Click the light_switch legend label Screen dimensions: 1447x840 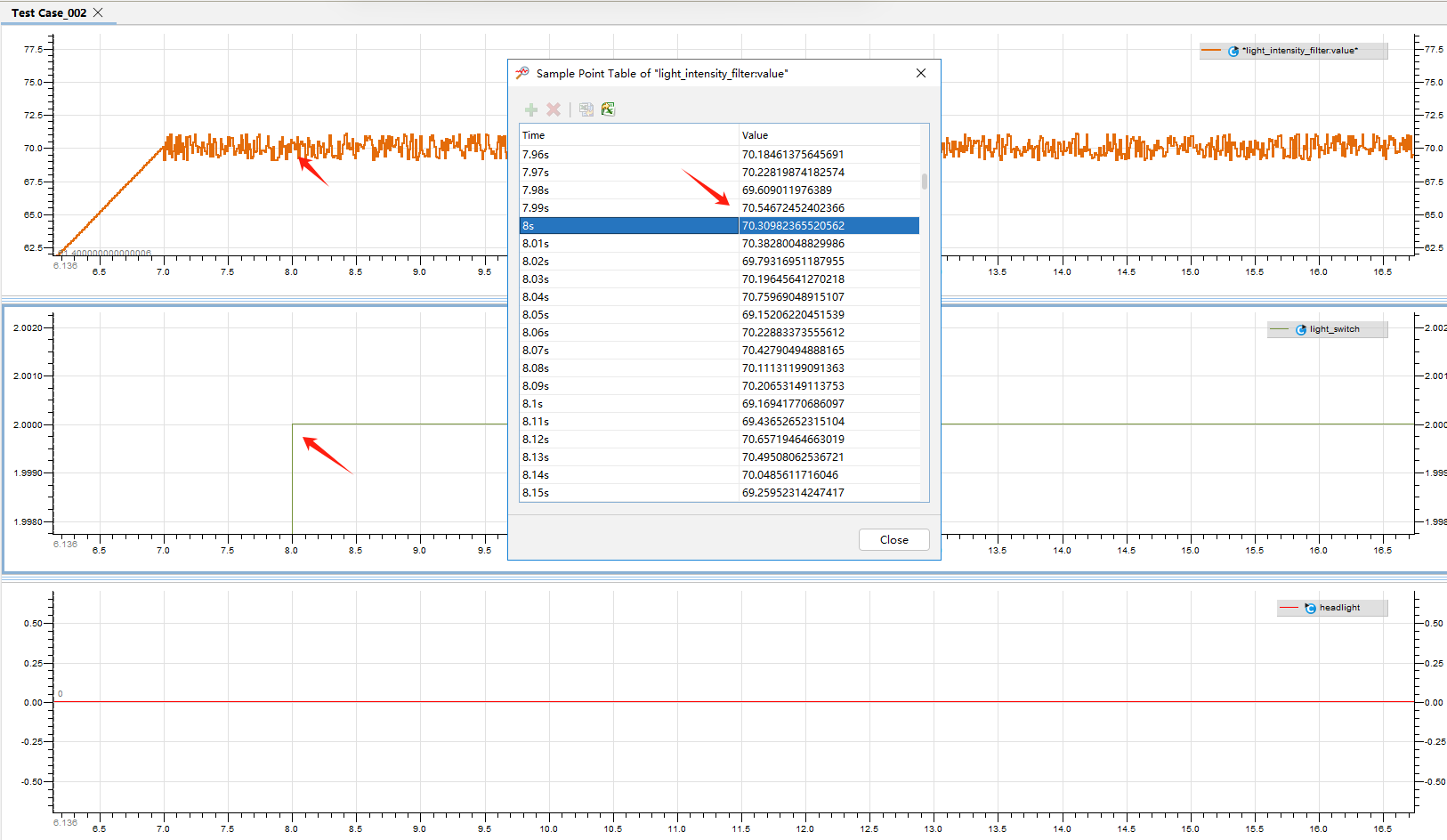1335,329
